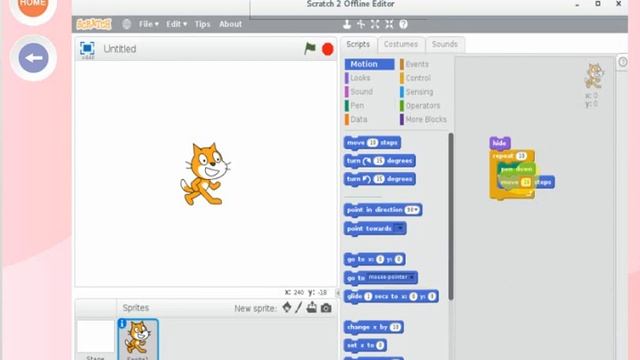This screenshot has width=640, height=360.
Task: Select the Sprite1 thumbnail
Action: coord(138,340)
